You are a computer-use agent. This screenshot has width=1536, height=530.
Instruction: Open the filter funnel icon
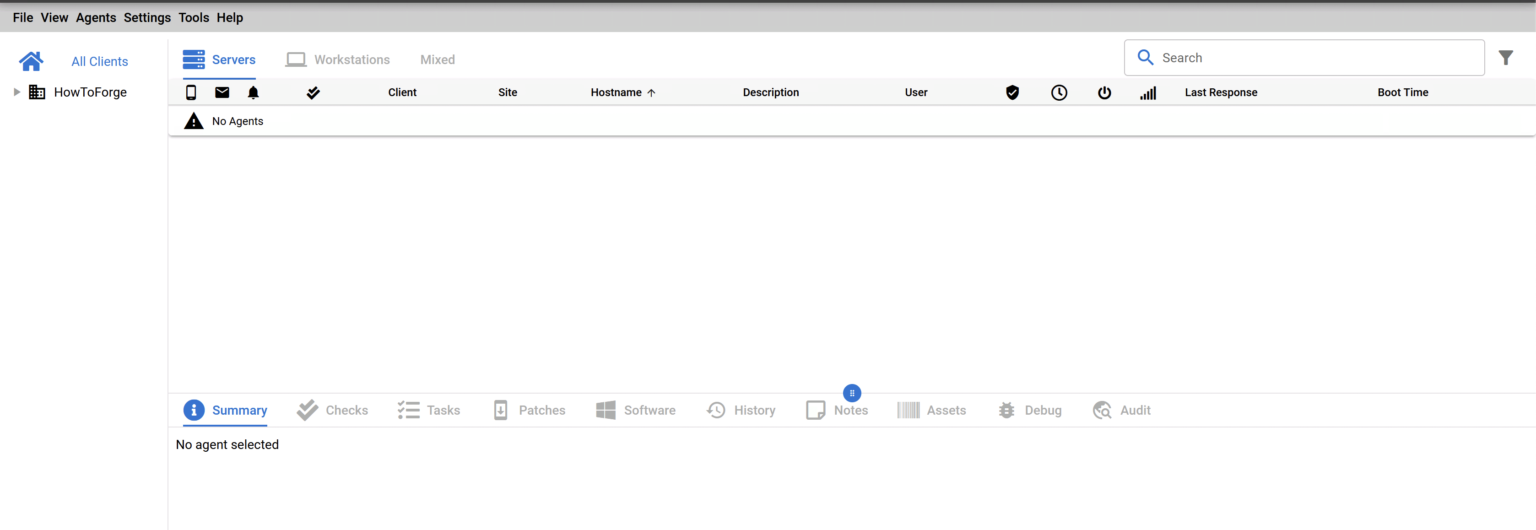click(x=1506, y=58)
